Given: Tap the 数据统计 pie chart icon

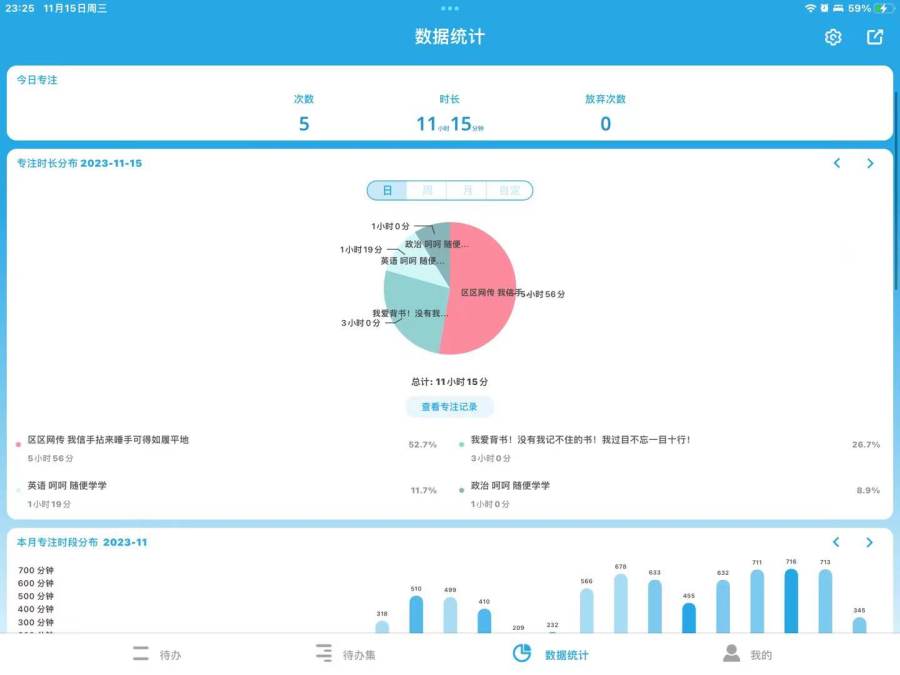Looking at the screenshot, I should [522, 653].
